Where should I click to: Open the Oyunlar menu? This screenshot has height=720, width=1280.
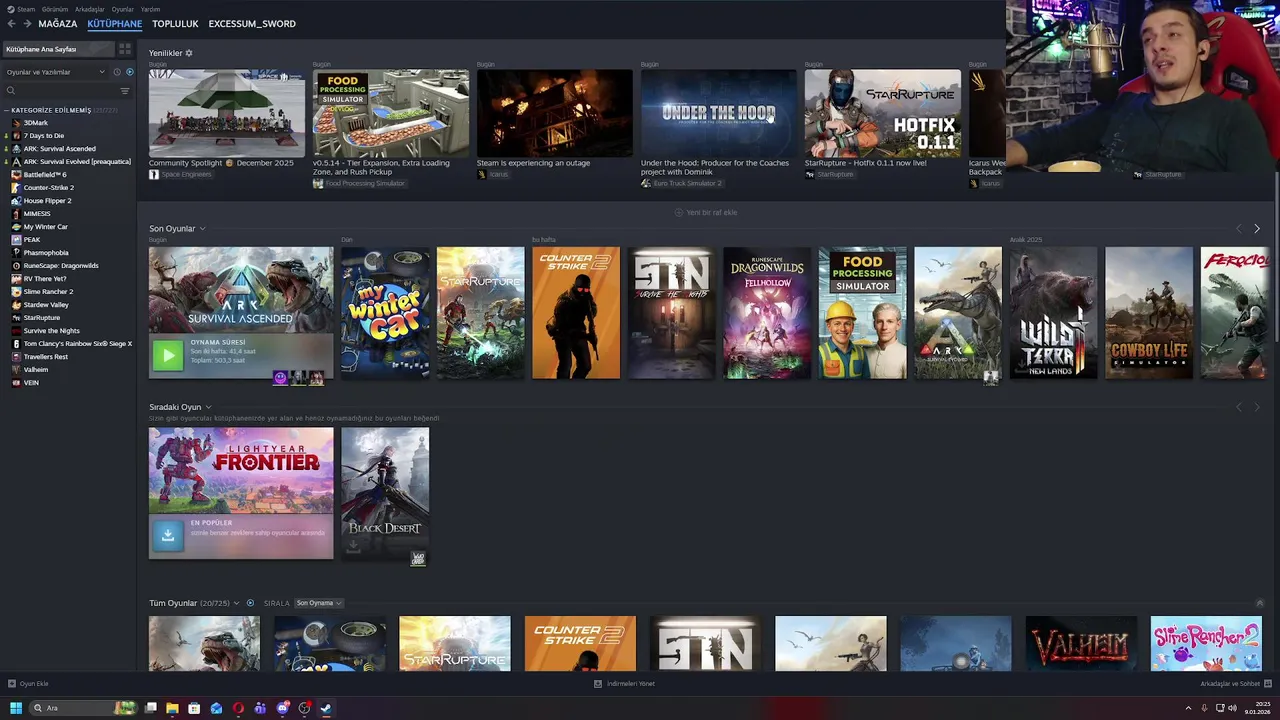[122, 9]
